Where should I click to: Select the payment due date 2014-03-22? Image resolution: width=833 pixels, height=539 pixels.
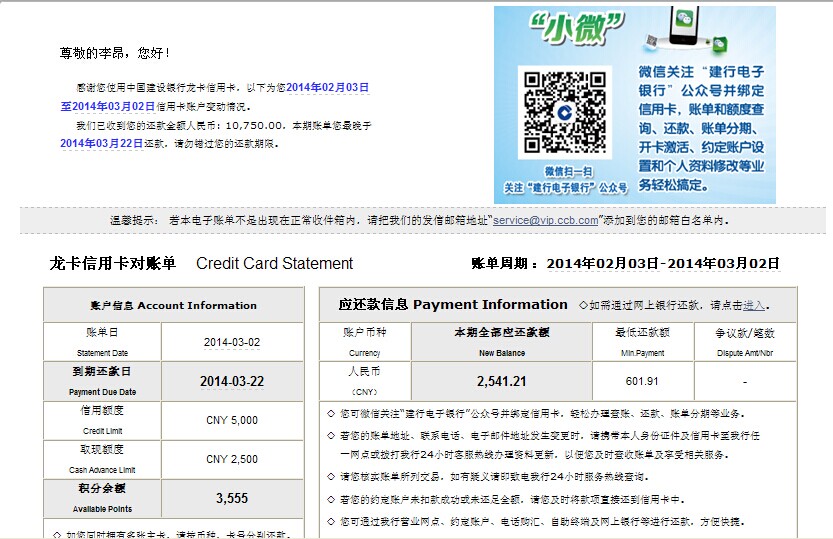pyautogui.click(x=232, y=381)
